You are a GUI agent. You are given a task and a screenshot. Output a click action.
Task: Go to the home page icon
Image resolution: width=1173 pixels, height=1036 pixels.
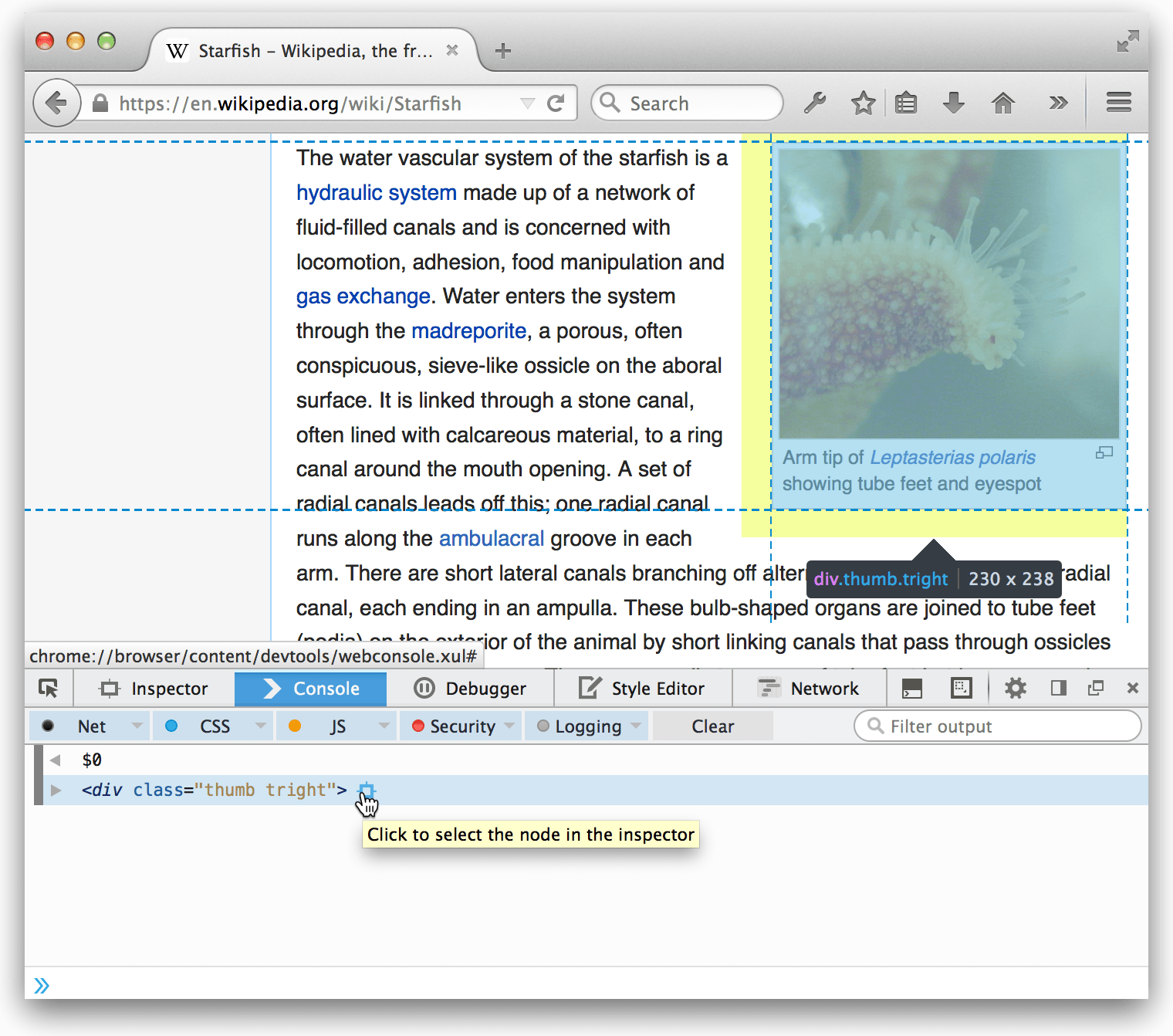[1003, 103]
